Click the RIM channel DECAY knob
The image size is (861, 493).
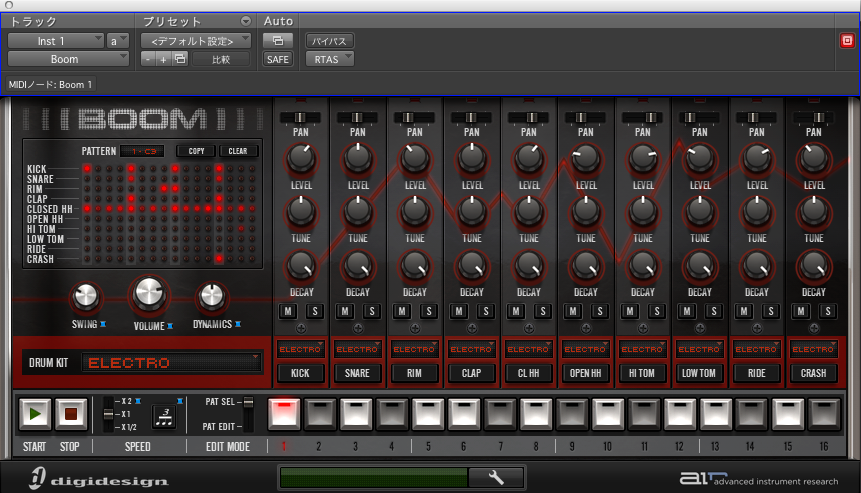(415, 266)
